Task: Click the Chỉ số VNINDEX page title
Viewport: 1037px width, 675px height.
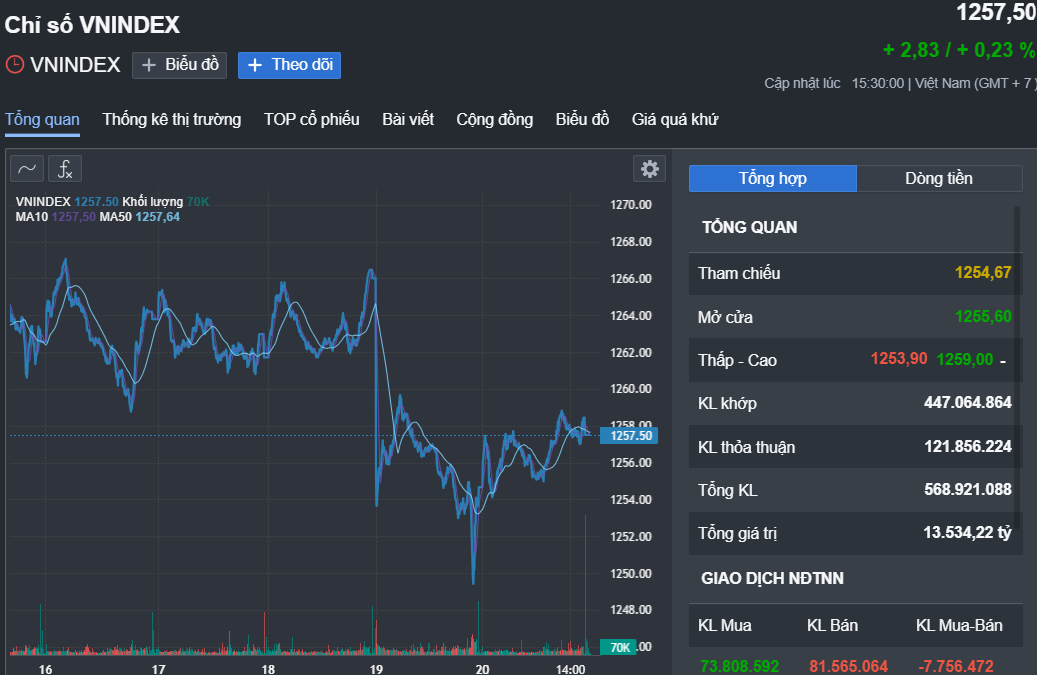Action: click(92, 25)
